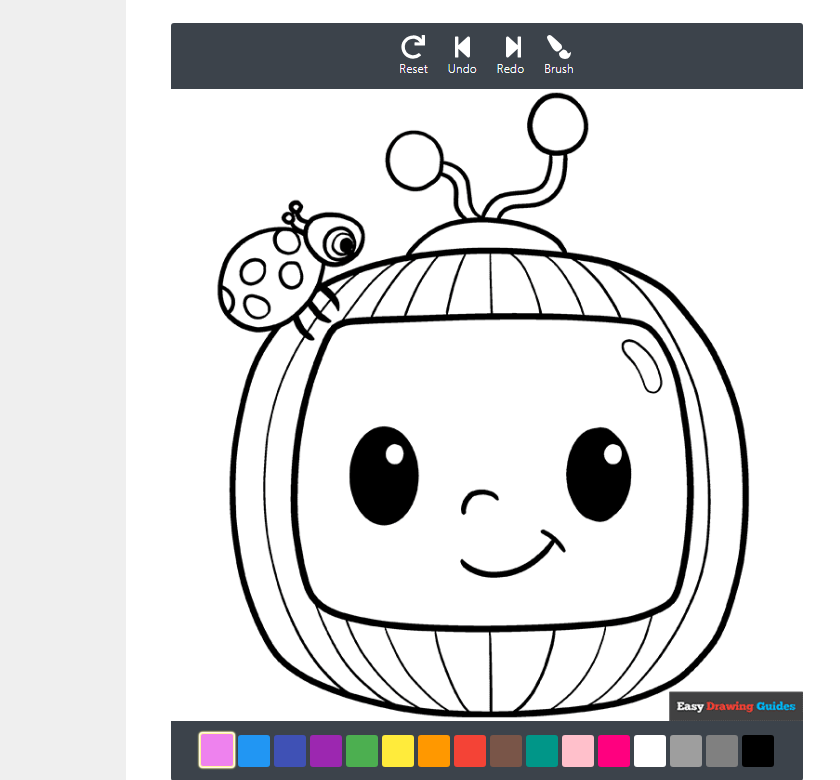This screenshot has width=840, height=780.
Task: Select the indigo color swatch
Action: point(290,750)
